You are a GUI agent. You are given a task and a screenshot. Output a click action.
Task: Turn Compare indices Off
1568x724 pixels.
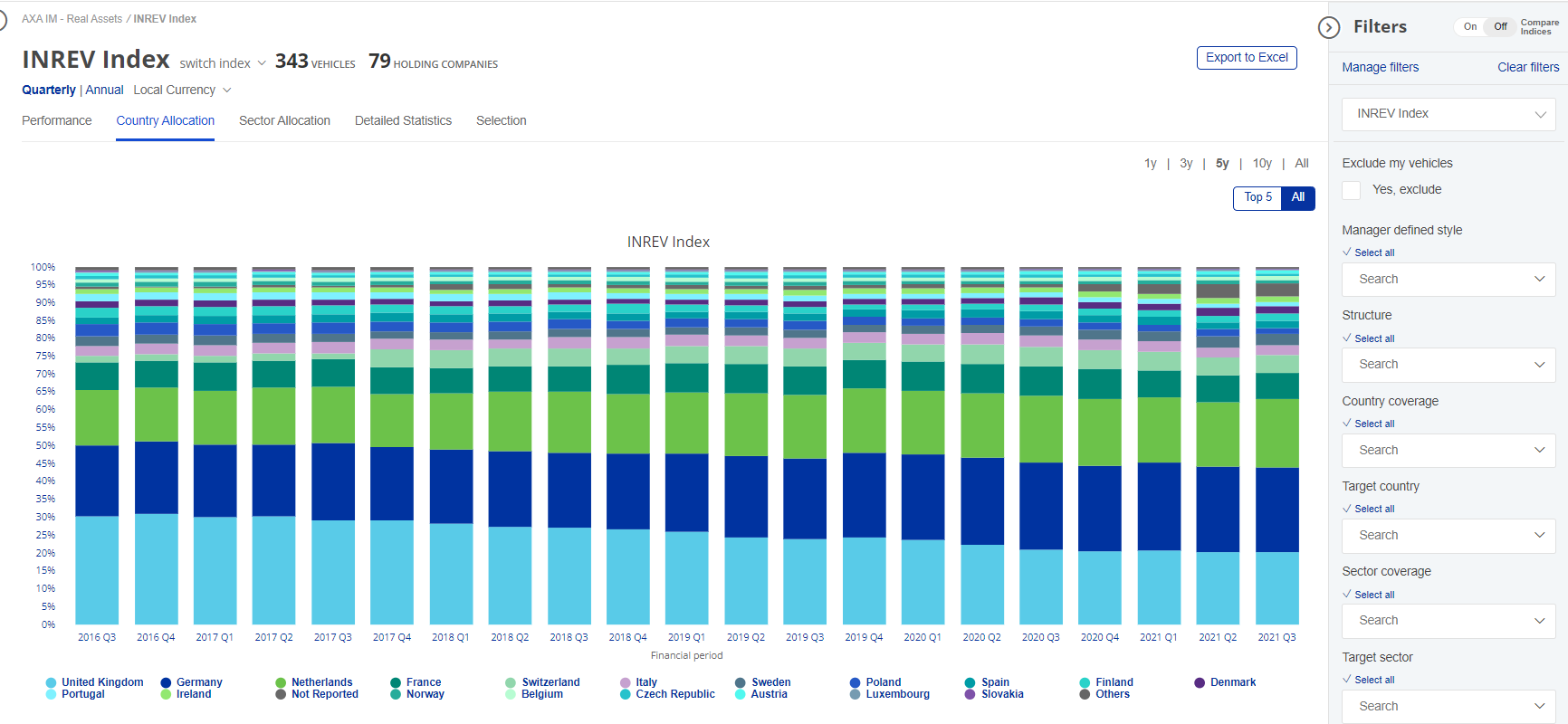coord(1500,27)
